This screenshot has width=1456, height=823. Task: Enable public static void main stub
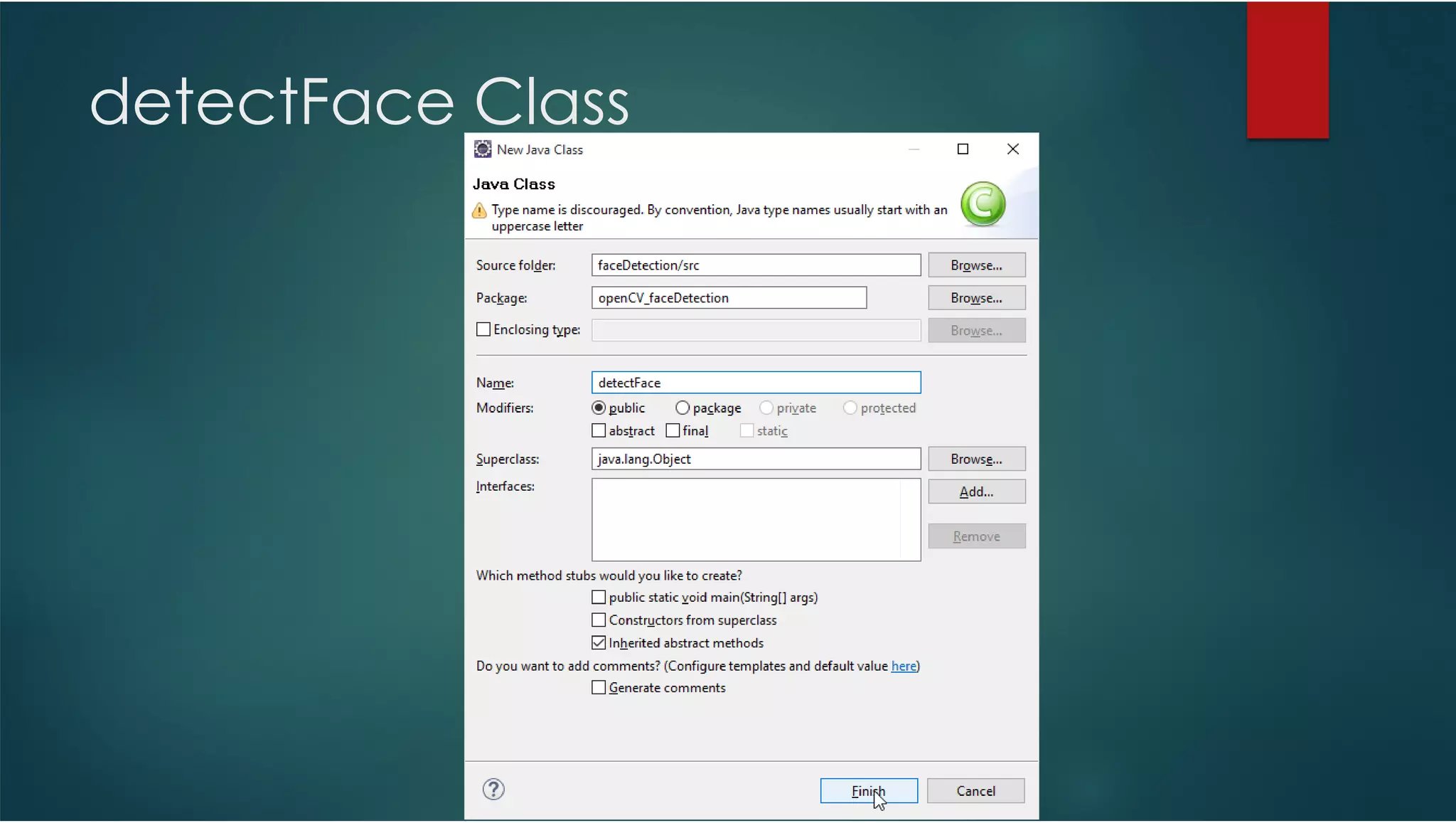tap(599, 598)
